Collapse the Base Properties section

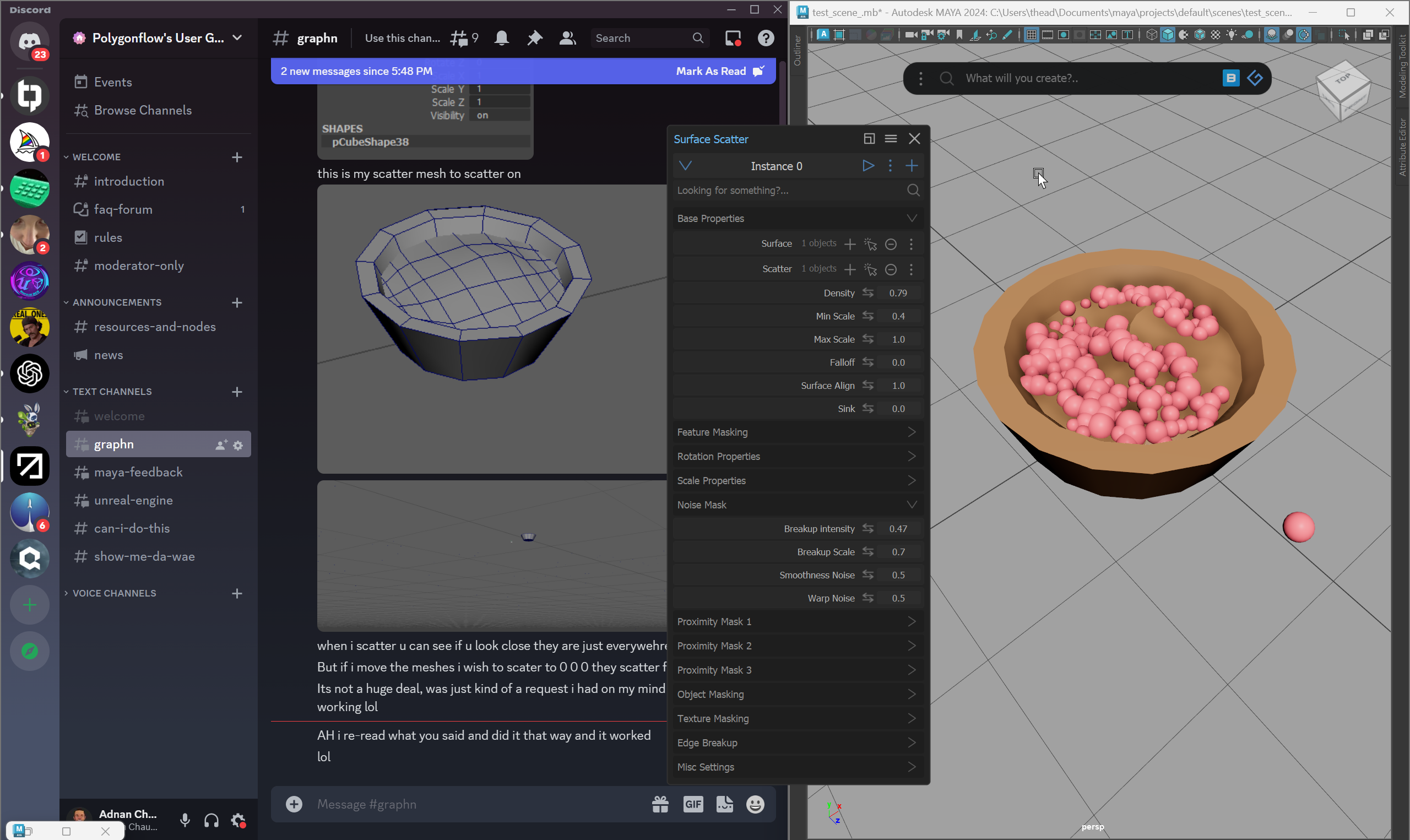912,218
